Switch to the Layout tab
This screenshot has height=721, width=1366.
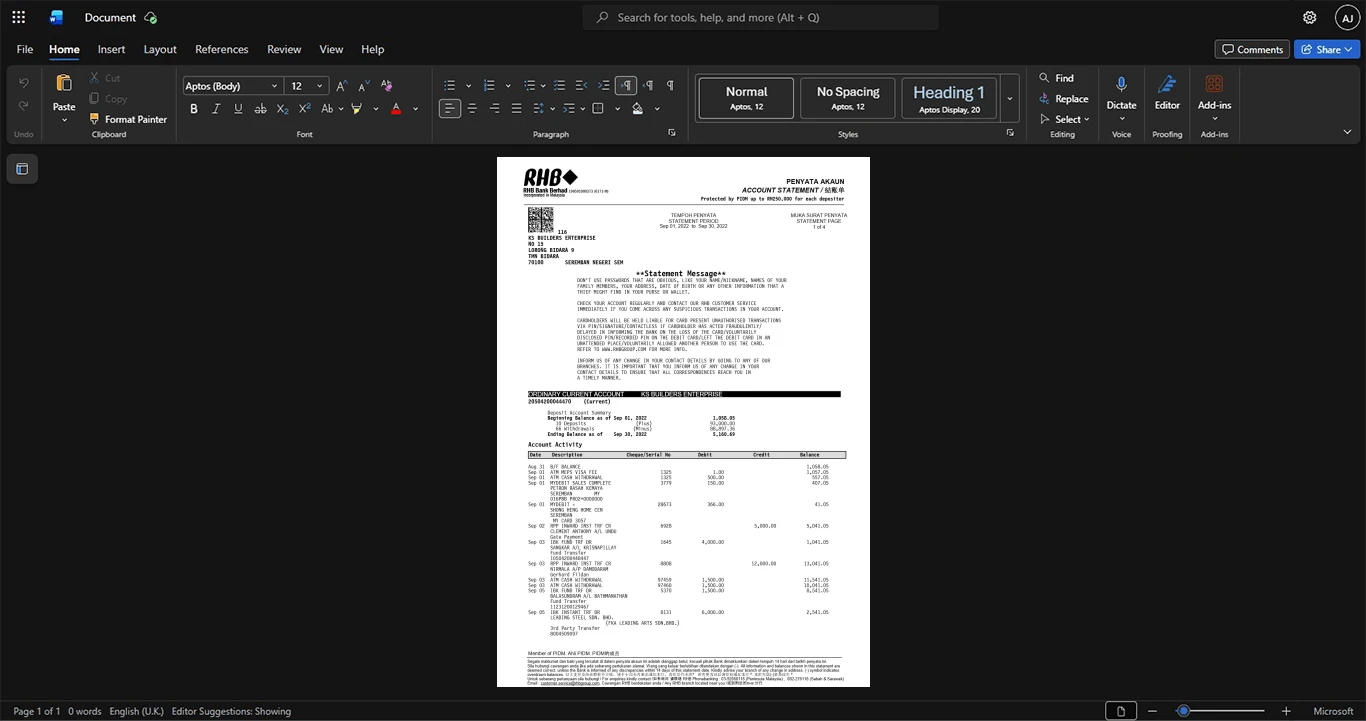point(160,49)
